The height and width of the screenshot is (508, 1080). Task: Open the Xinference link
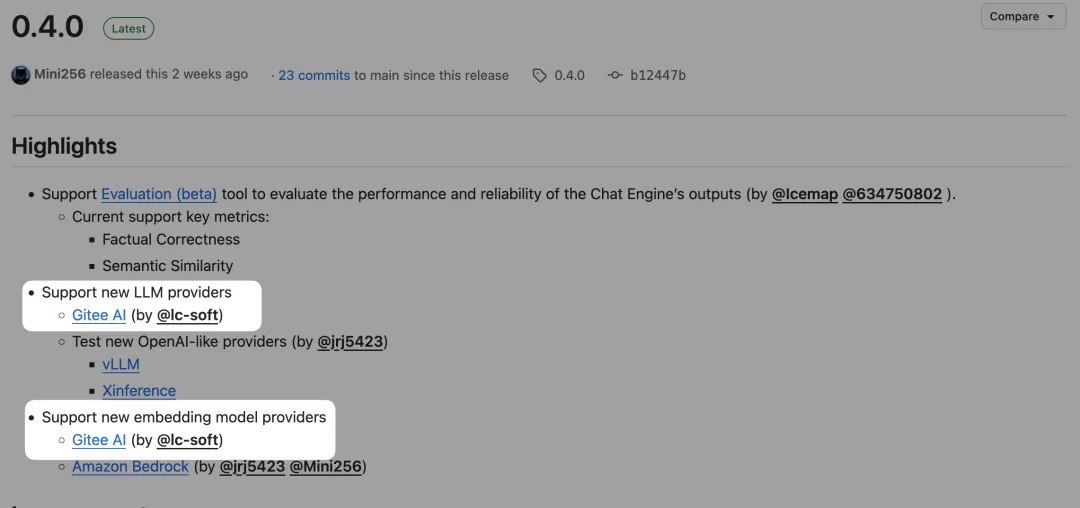coord(139,391)
